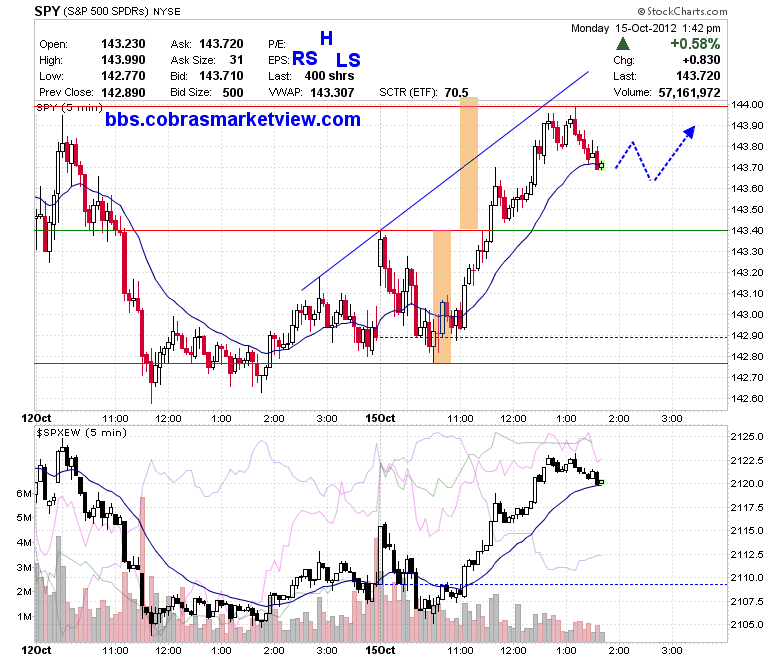Click the +0.58% percent change
Screen dimensions: 780x659
point(695,44)
